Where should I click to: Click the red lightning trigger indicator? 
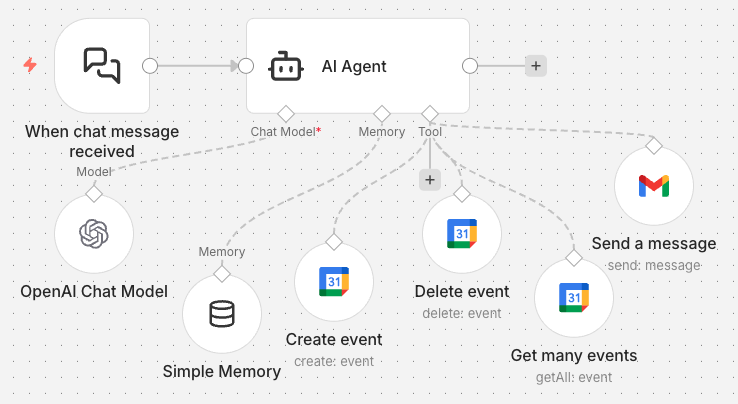pyautogui.click(x=30, y=65)
